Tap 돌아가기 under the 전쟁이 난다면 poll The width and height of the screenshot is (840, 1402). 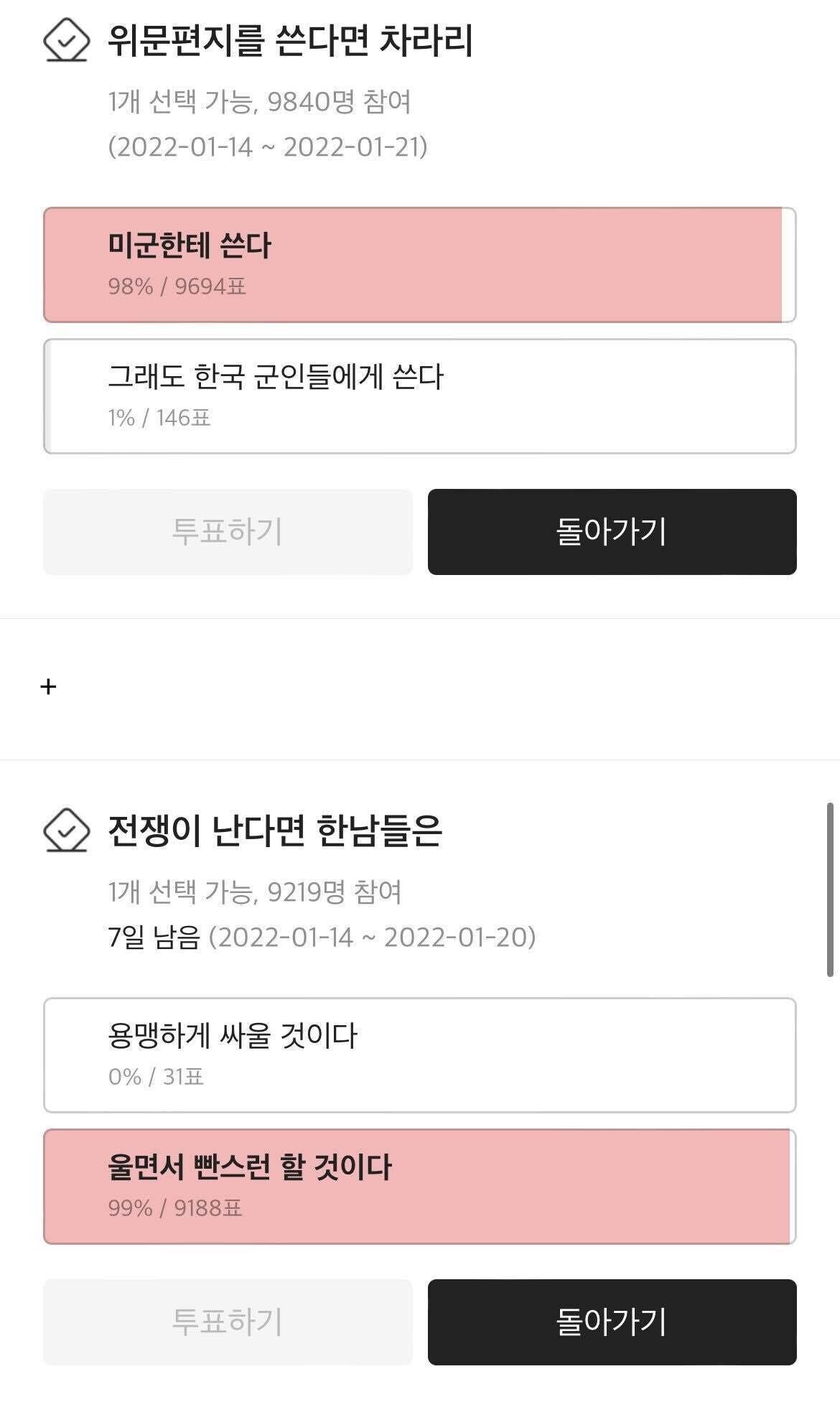(x=612, y=1322)
